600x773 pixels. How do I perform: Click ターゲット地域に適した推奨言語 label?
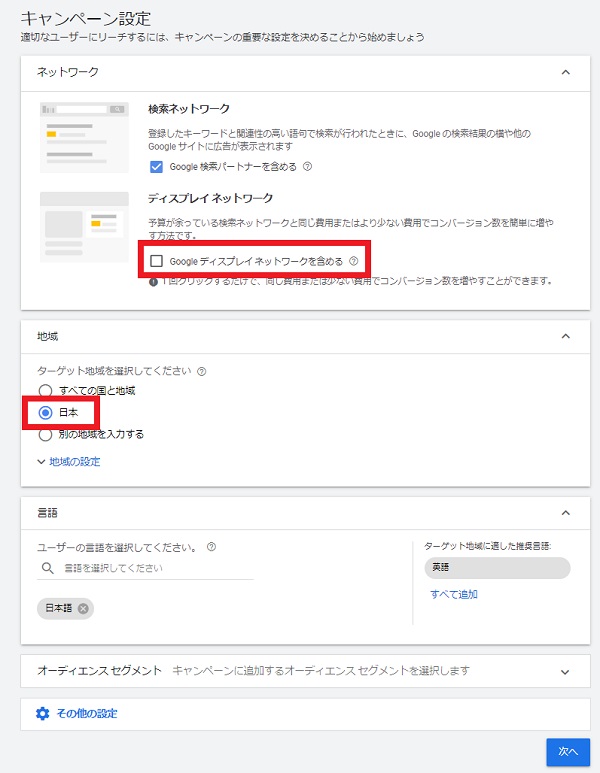488,546
